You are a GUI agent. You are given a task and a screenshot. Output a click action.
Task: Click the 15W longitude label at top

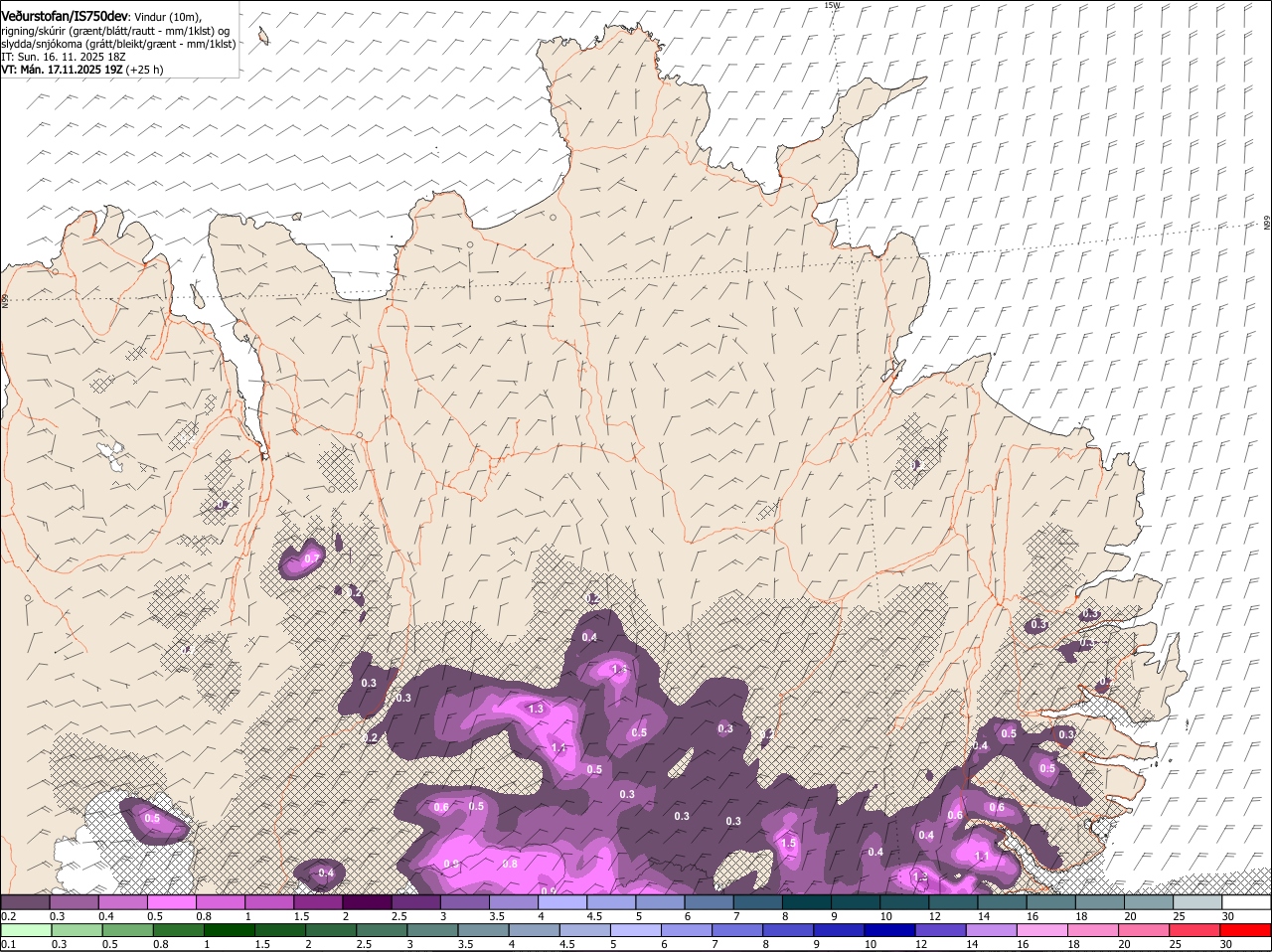832,5
